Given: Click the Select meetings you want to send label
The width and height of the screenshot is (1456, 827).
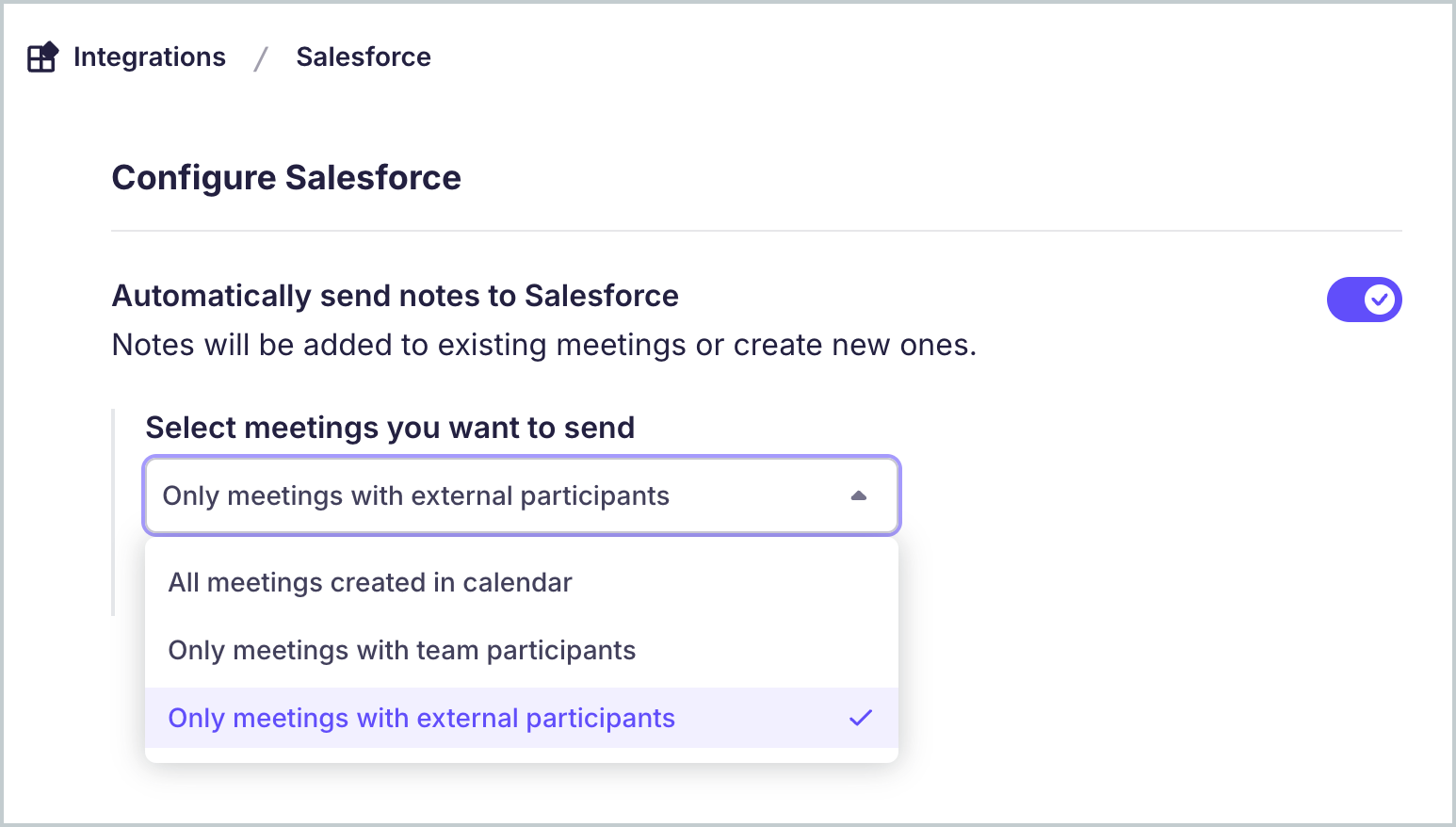Looking at the screenshot, I should 390,428.
